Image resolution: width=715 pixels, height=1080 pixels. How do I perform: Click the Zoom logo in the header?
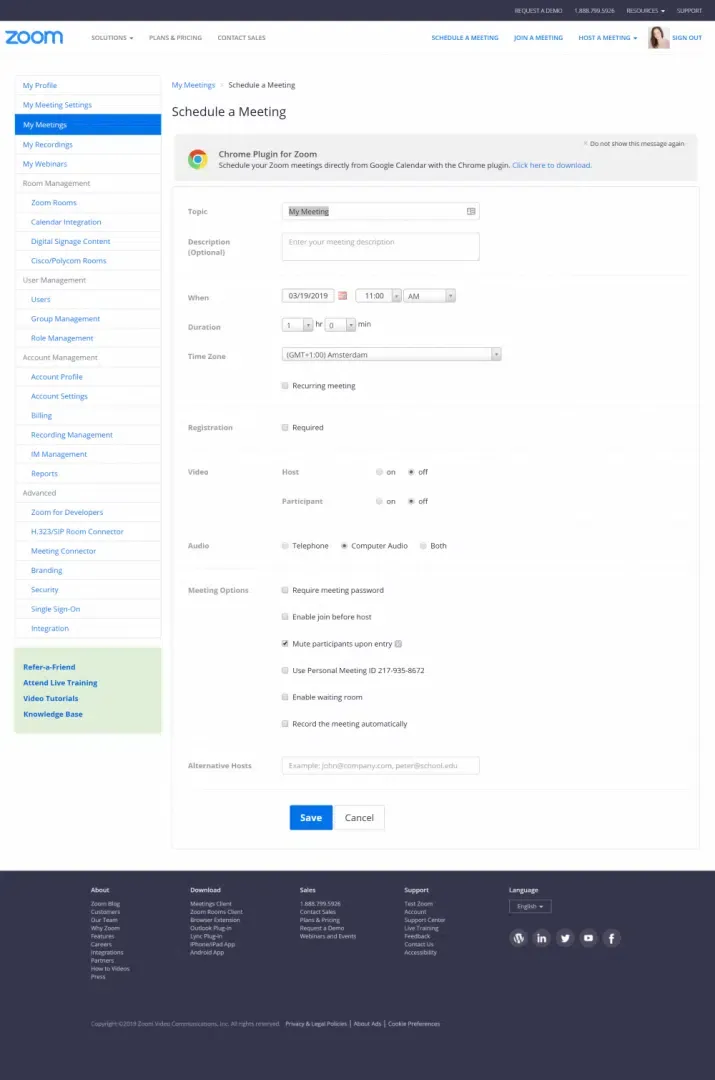tap(34, 37)
